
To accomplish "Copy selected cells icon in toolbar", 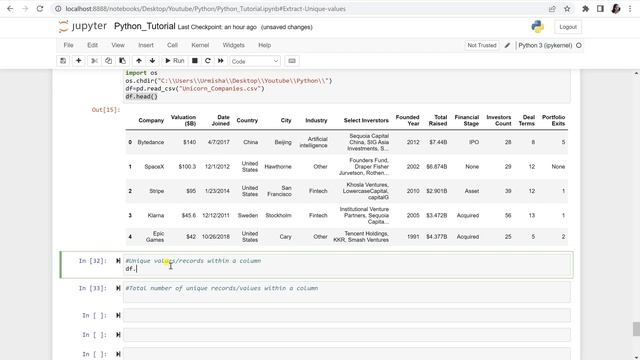I will click(108, 61).
